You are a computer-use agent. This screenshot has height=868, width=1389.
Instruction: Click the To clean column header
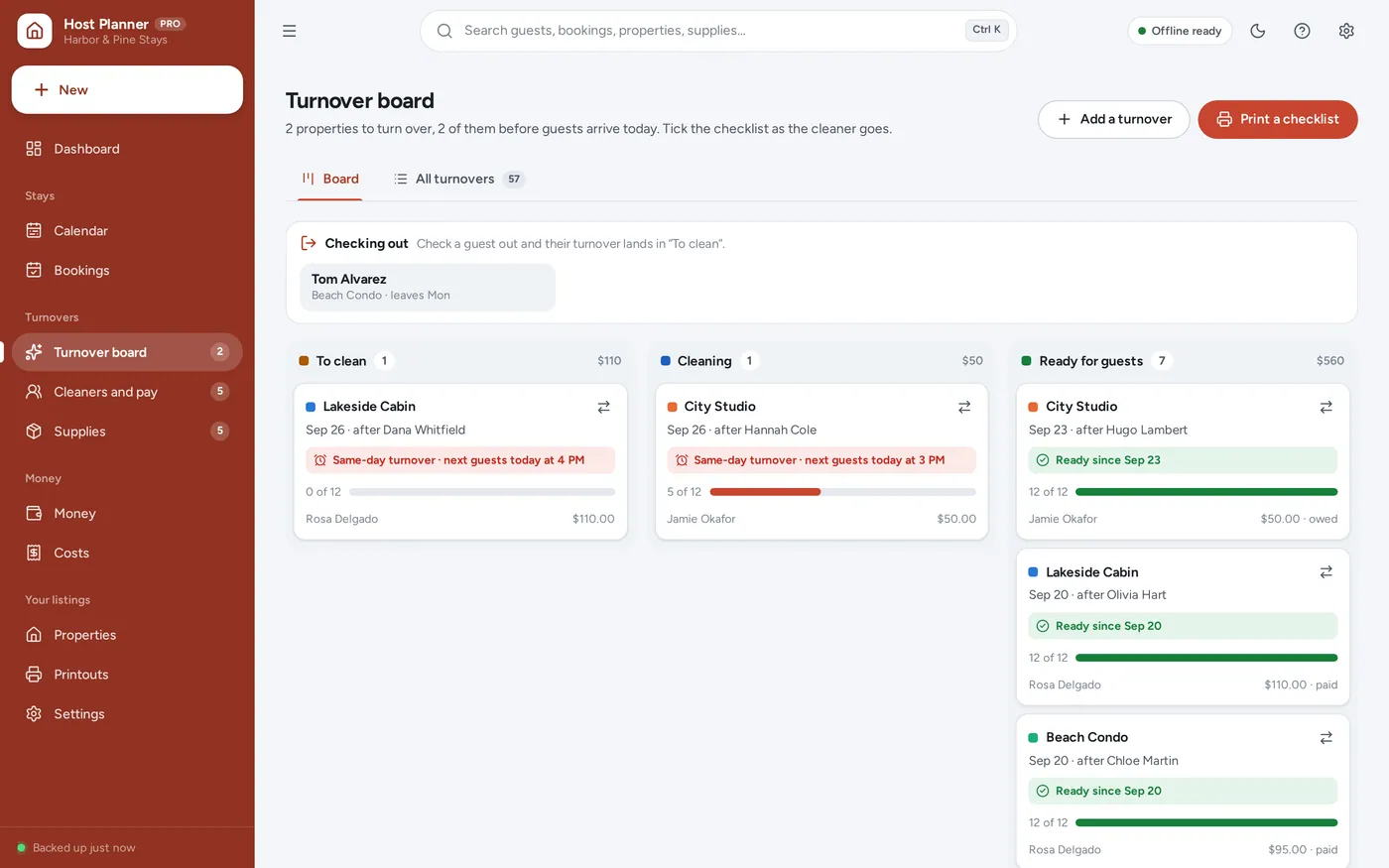(x=460, y=361)
